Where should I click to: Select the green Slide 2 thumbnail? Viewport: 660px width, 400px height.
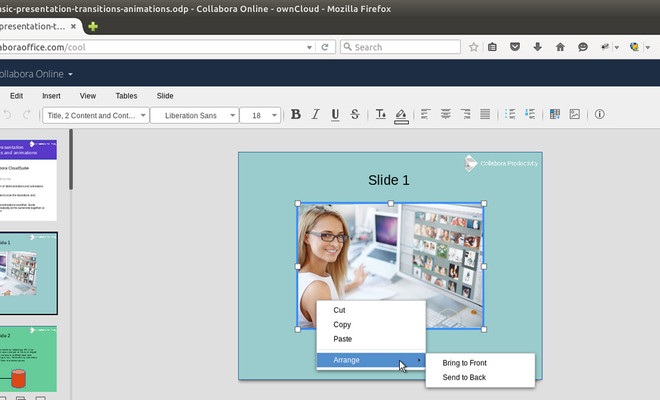point(28,359)
